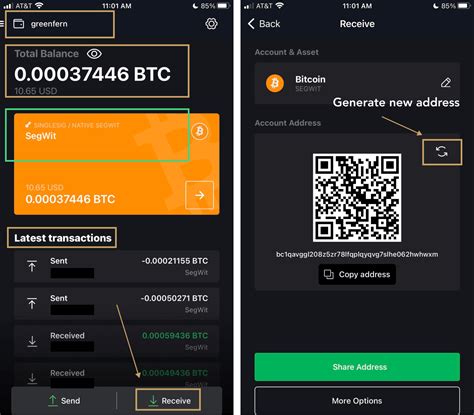Open the Received 0.00059436 BTC transaction
The image size is (474, 415).
pyautogui.click(x=117, y=341)
